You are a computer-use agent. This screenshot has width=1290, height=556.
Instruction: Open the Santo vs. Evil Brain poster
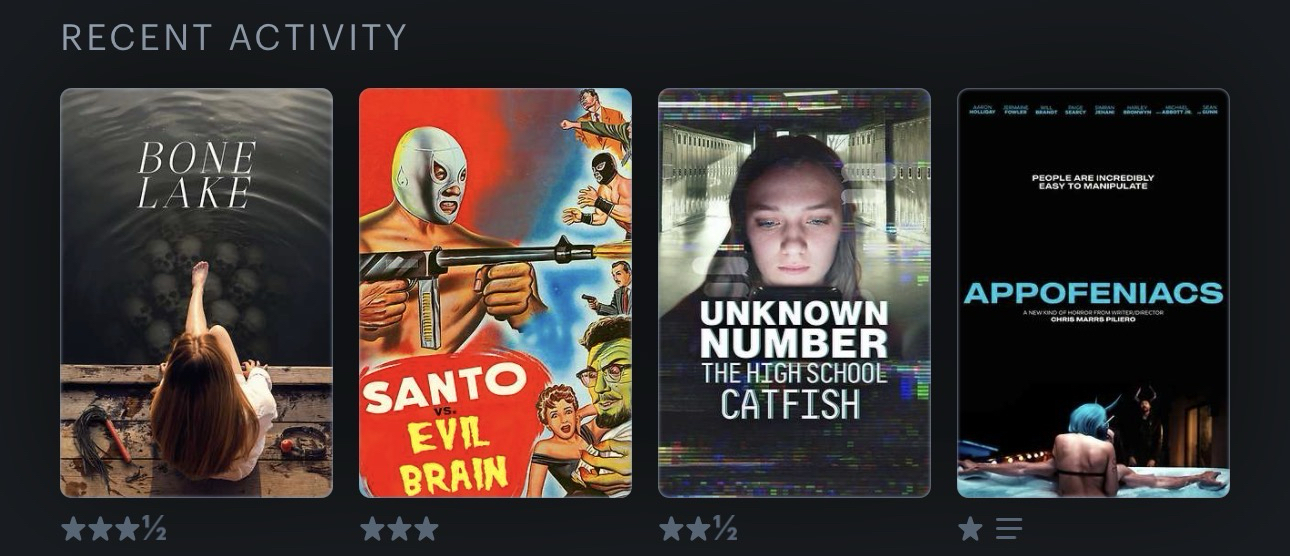pyautogui.click(x=495, y=293)
